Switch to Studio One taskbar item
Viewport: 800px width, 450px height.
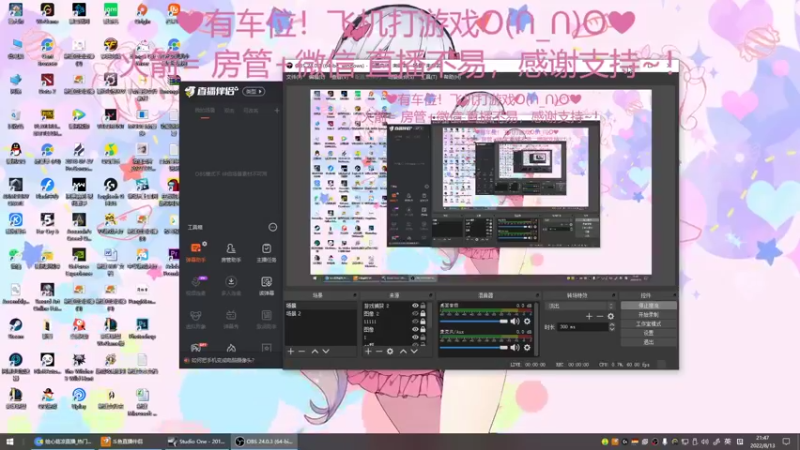point(197,441)
